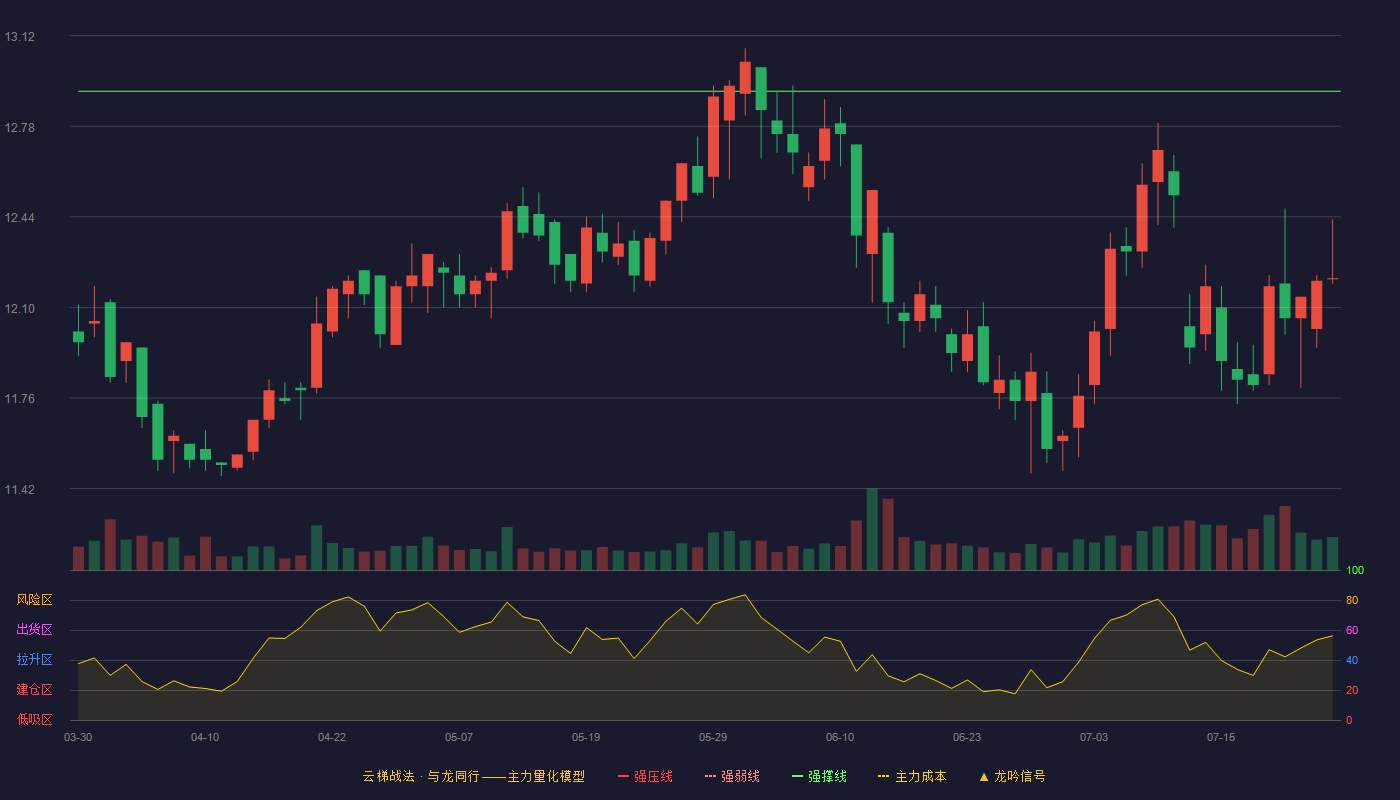Toggle the 龙吟信号 legend entry
Image resolution: width=1400 pixels, height=800 pixels.
(x=1012, y=776)
